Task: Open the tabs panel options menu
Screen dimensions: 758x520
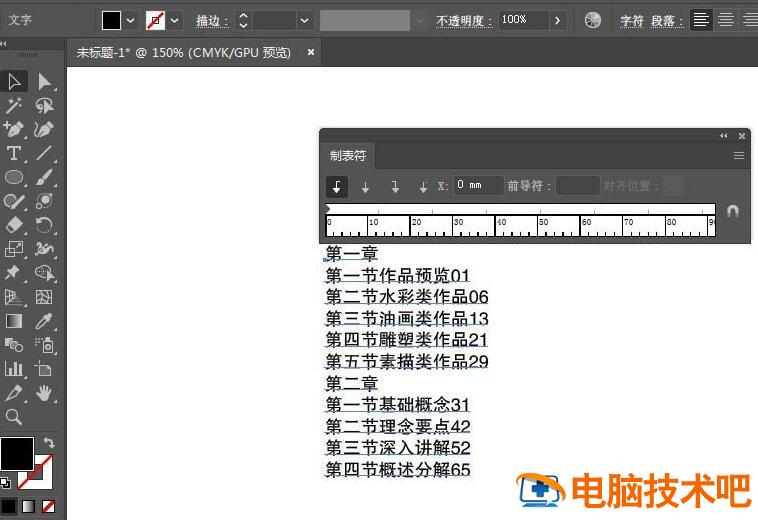Action: [739, 156]
